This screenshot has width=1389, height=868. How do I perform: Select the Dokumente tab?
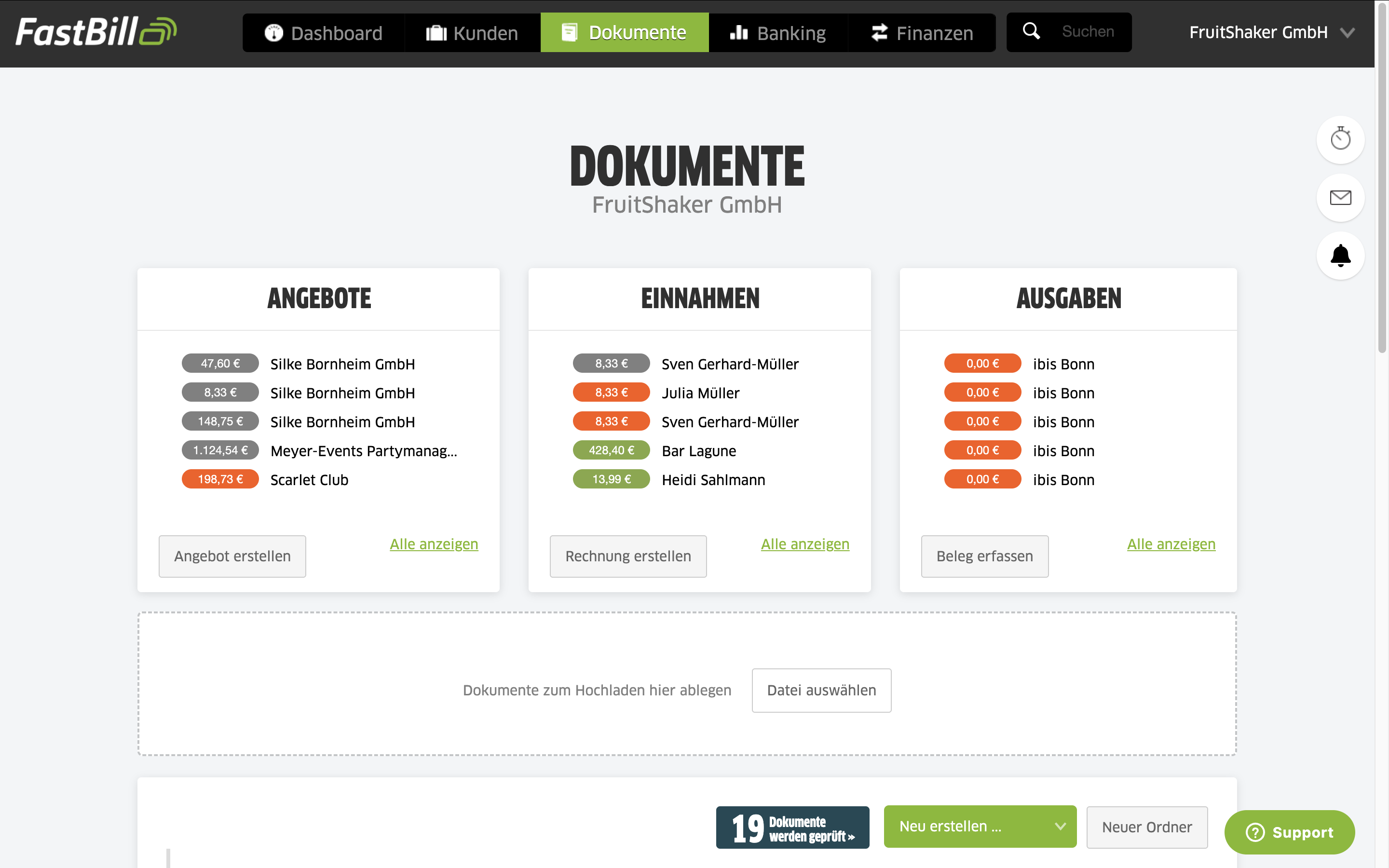pyautogui.click(x=625, y=33)
